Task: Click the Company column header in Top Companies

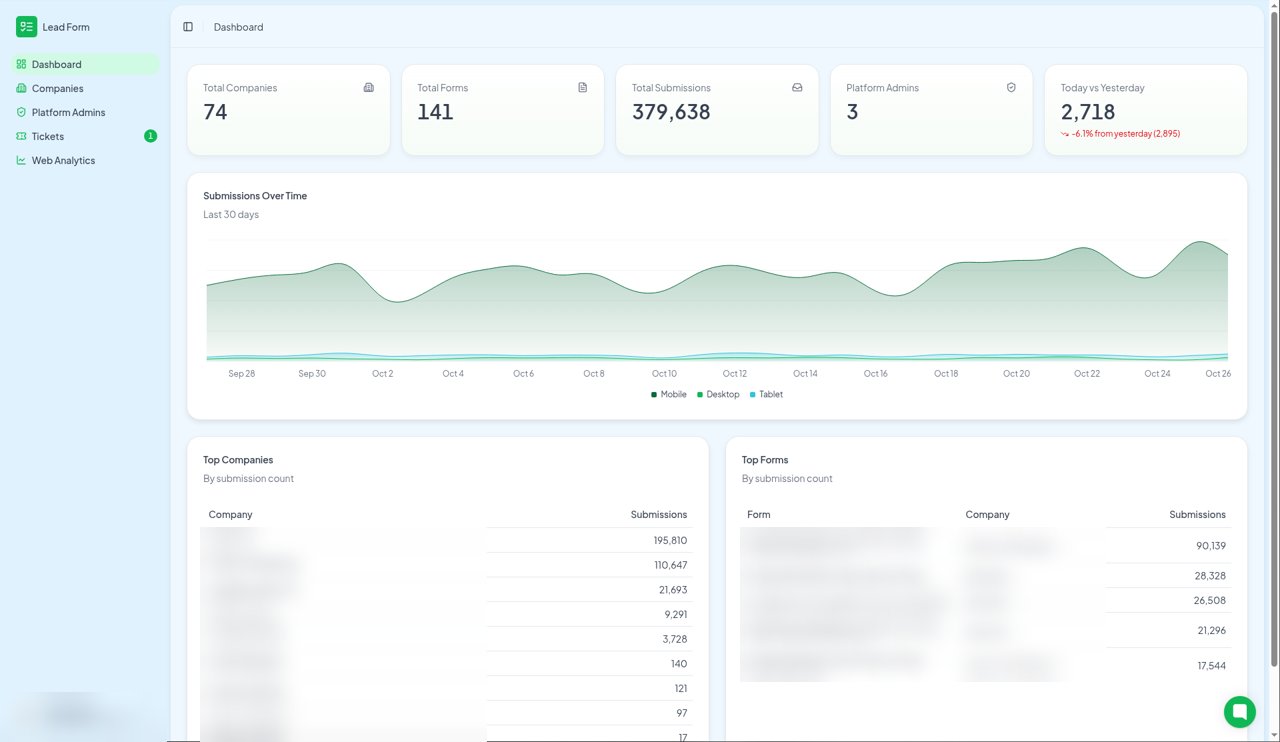Action: click(230, 515)
